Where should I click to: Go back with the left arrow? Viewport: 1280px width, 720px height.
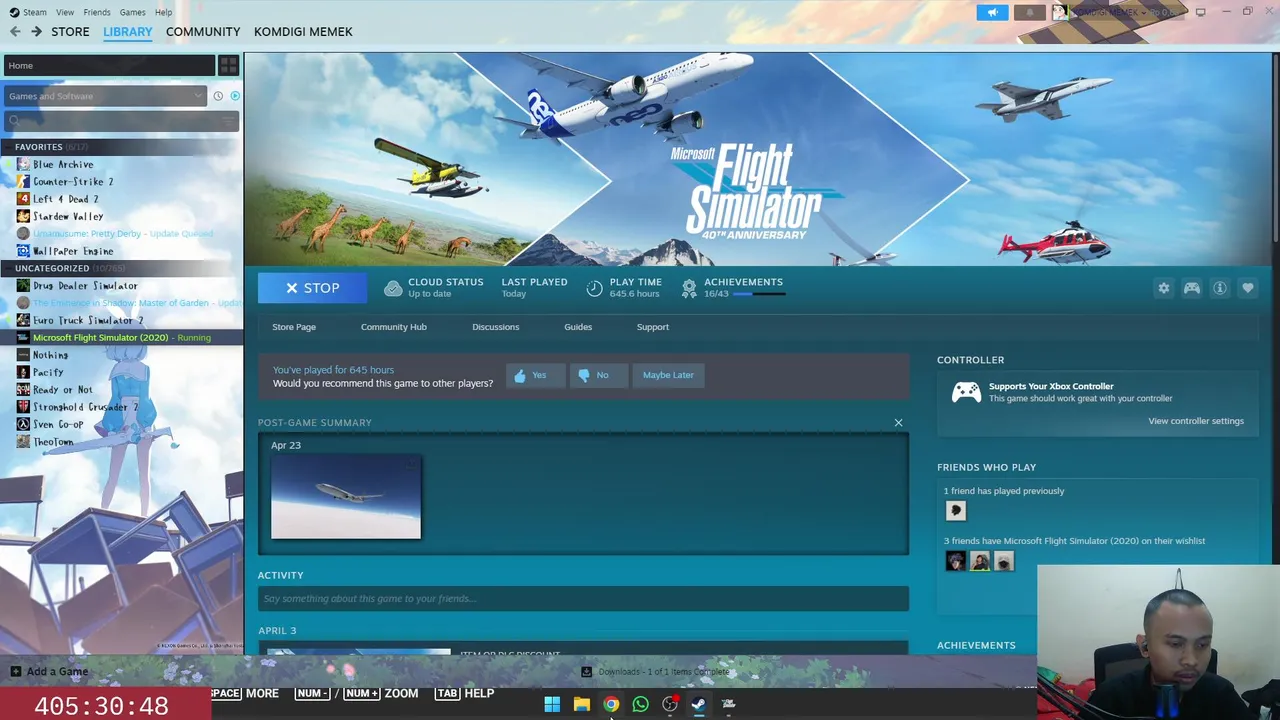click(15, 32)
